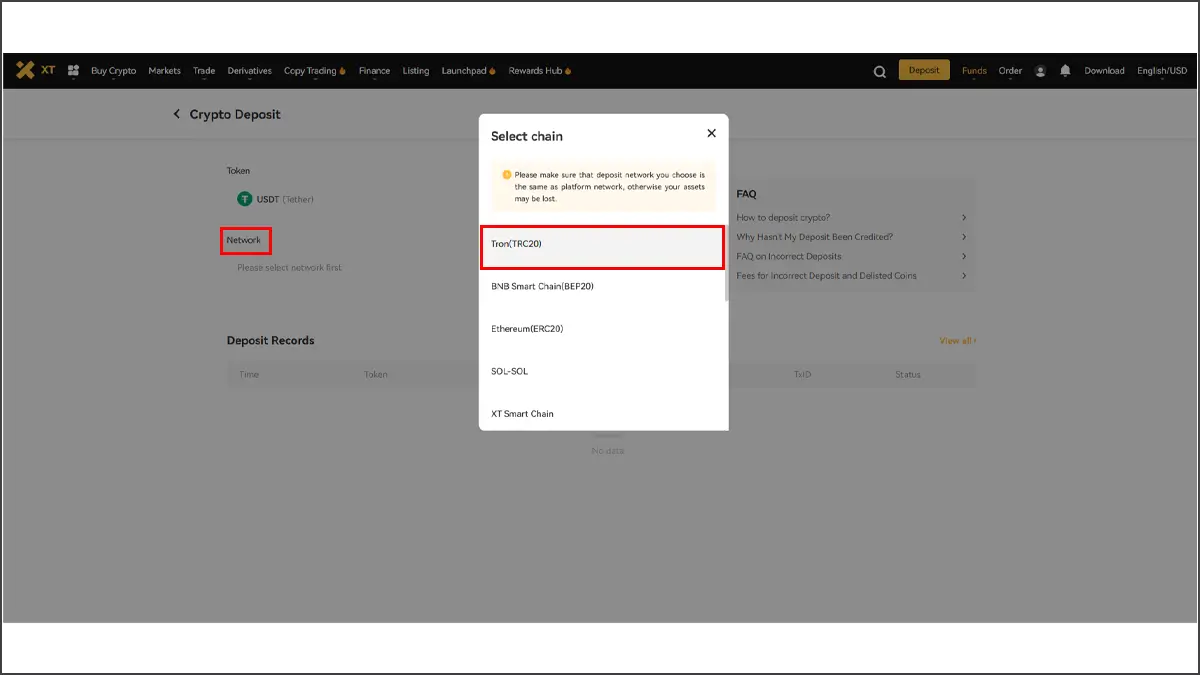
Task: Select BNB Smart Chain(BEP20) chain
Action: point(602,286)
